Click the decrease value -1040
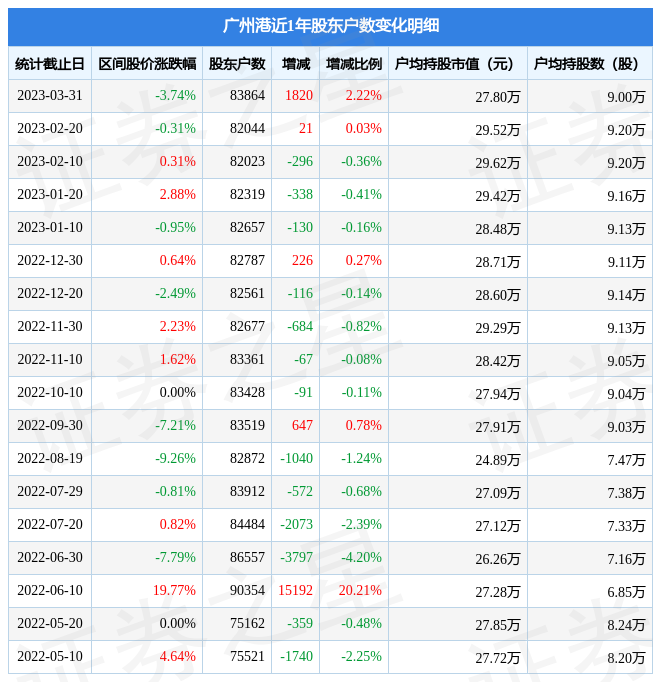The width and height of the screenshot is (653, 682). pos(297,458)
